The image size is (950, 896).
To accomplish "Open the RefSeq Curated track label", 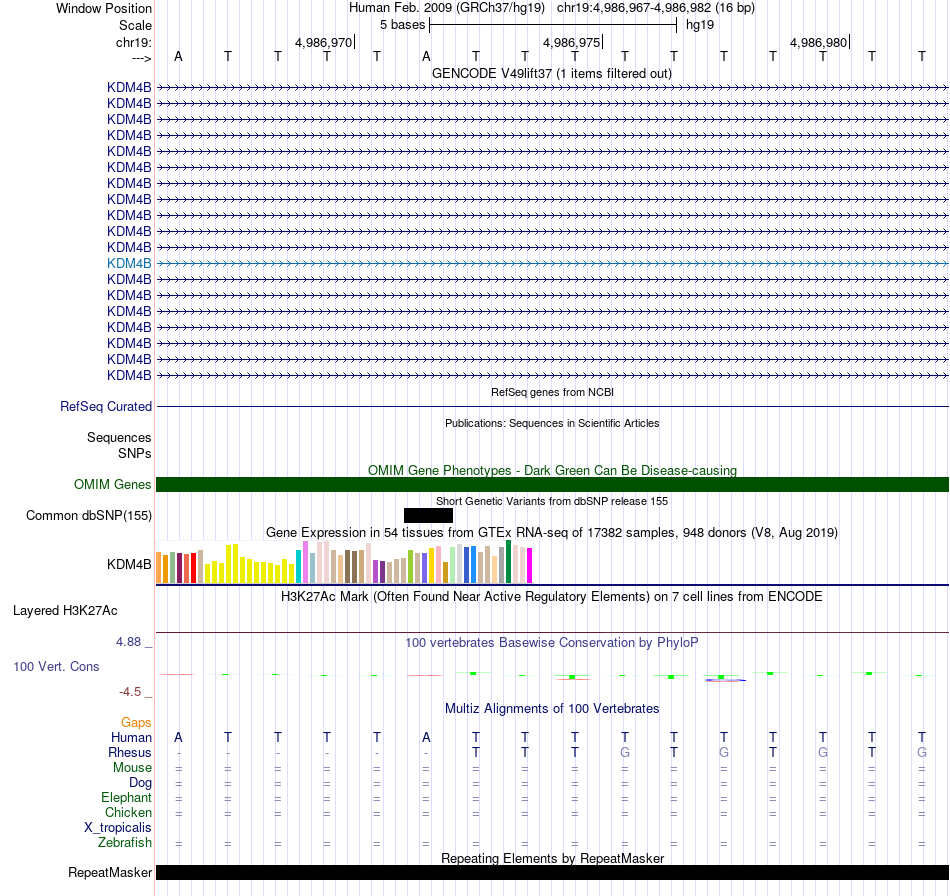I will 106,407.
